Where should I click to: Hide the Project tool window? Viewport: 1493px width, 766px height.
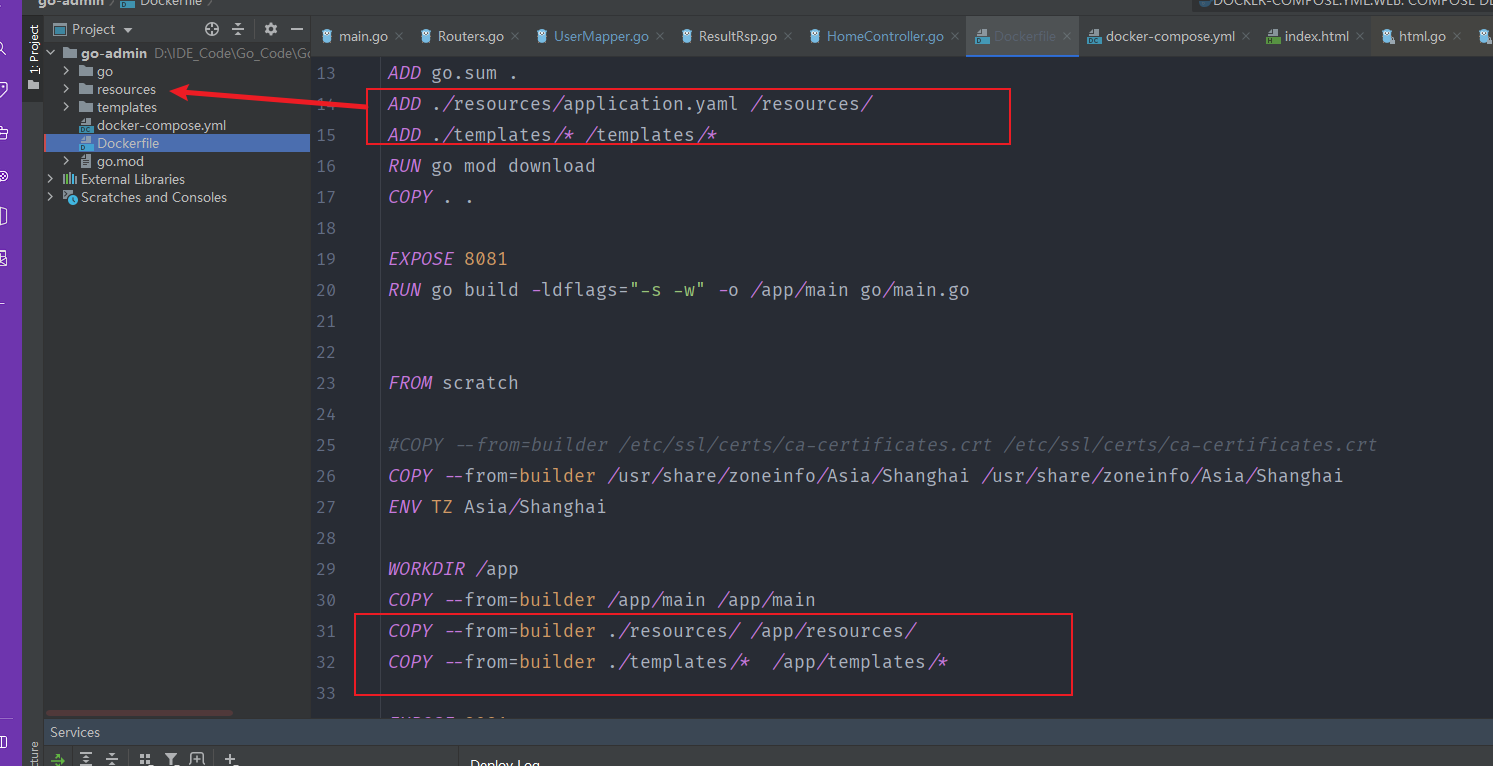point(297,29)
